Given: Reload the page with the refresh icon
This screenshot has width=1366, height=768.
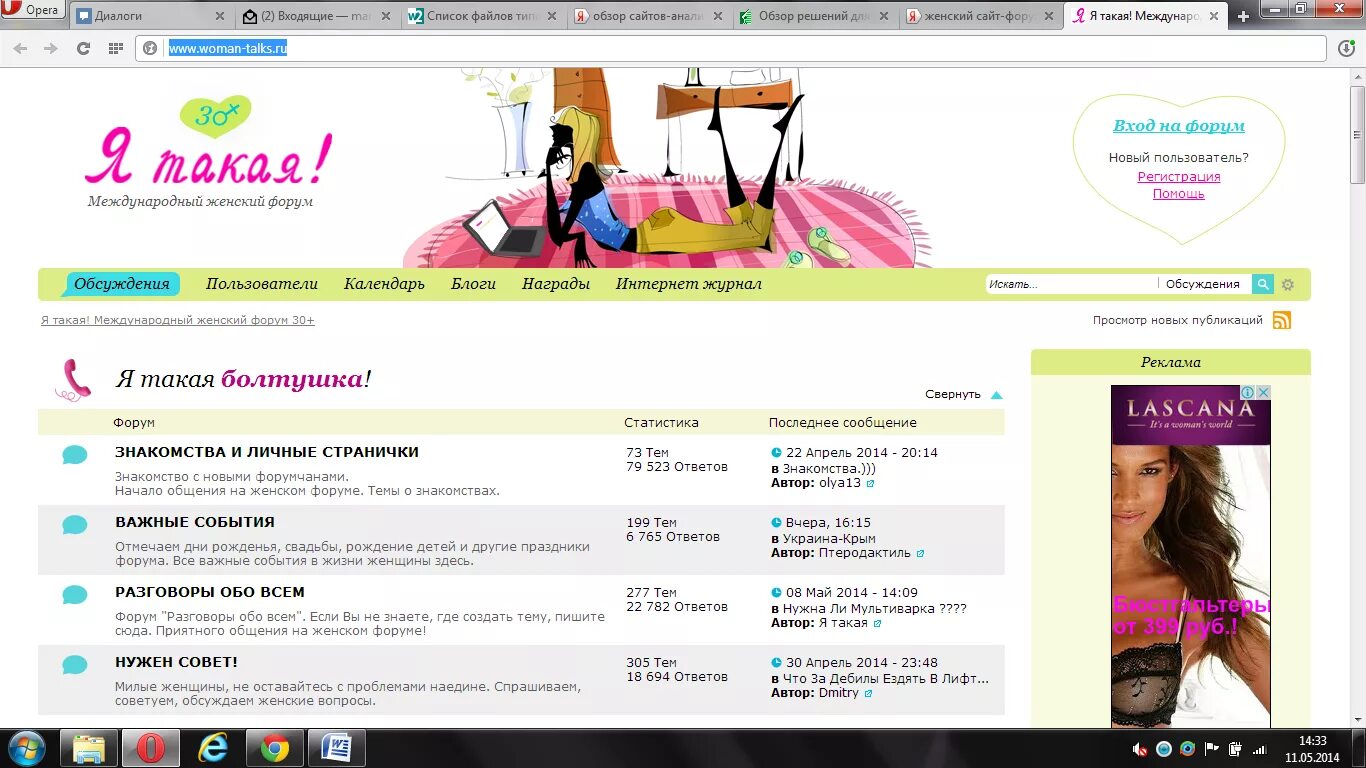Looking at the screenshot, I should (x=84, y=48).
